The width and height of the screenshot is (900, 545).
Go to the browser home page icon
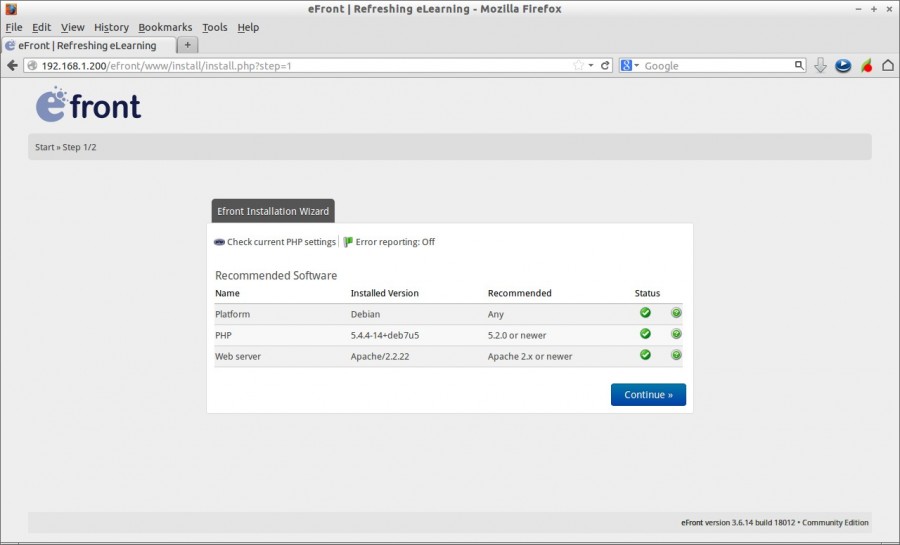tap(887, 65)
